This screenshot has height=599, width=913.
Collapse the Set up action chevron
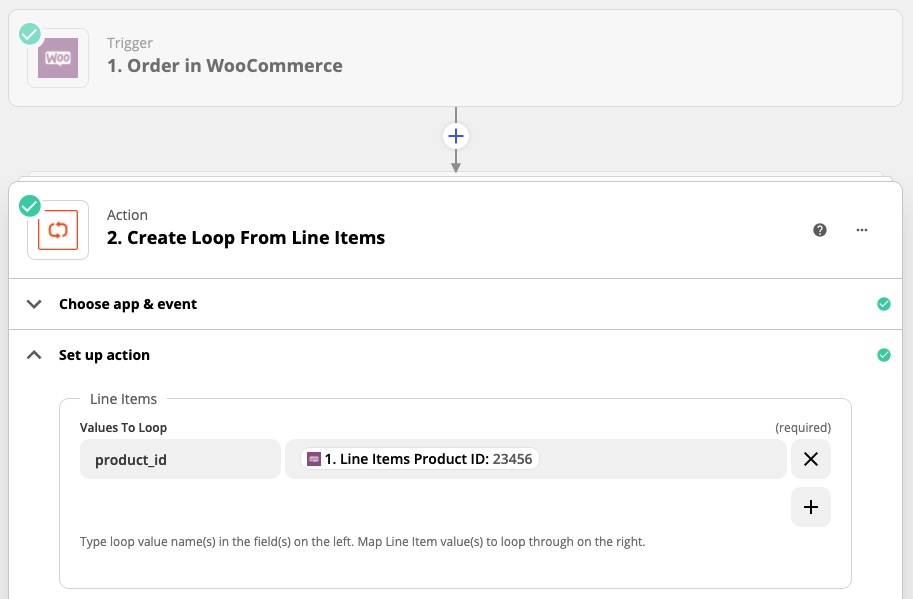tap(35, 355)
